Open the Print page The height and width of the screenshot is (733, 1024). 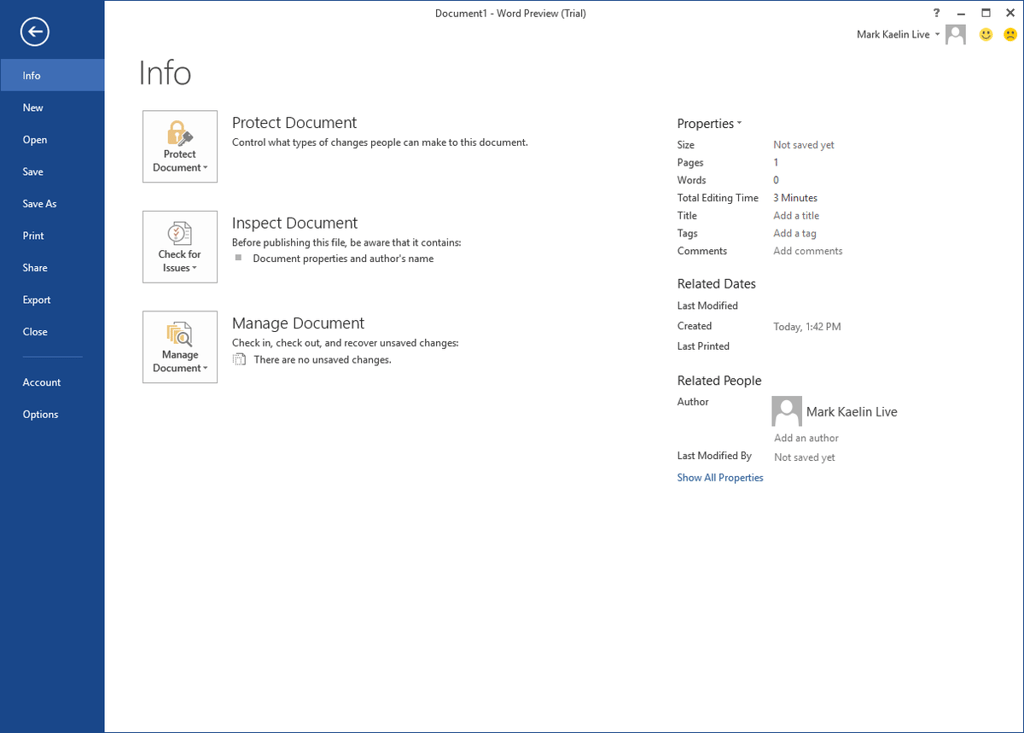tap(52, 235)
